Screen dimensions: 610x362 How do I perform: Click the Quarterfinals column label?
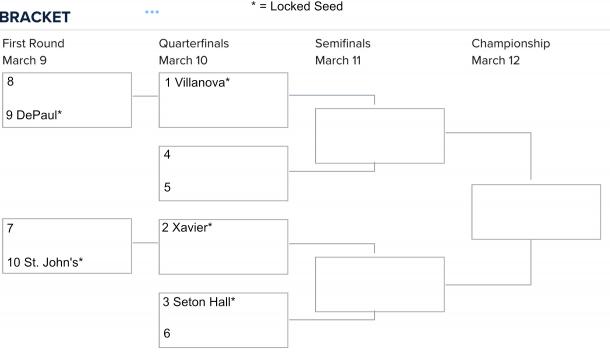click(x=194, y=44)
